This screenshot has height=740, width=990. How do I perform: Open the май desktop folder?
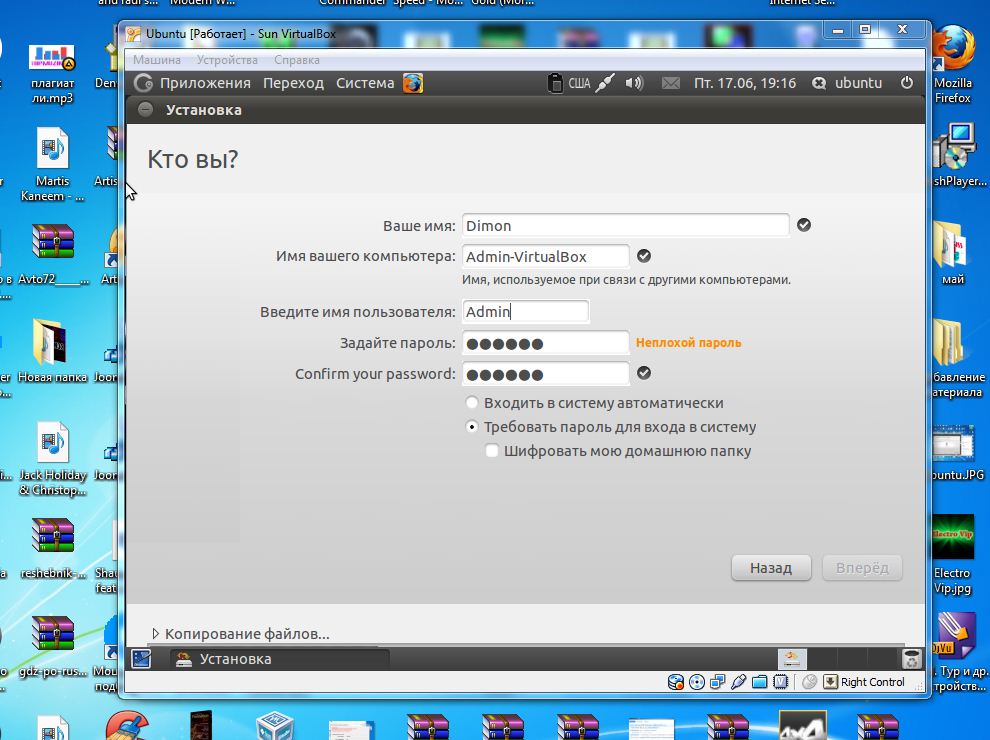pyautogui.click(x=953, y=253)
